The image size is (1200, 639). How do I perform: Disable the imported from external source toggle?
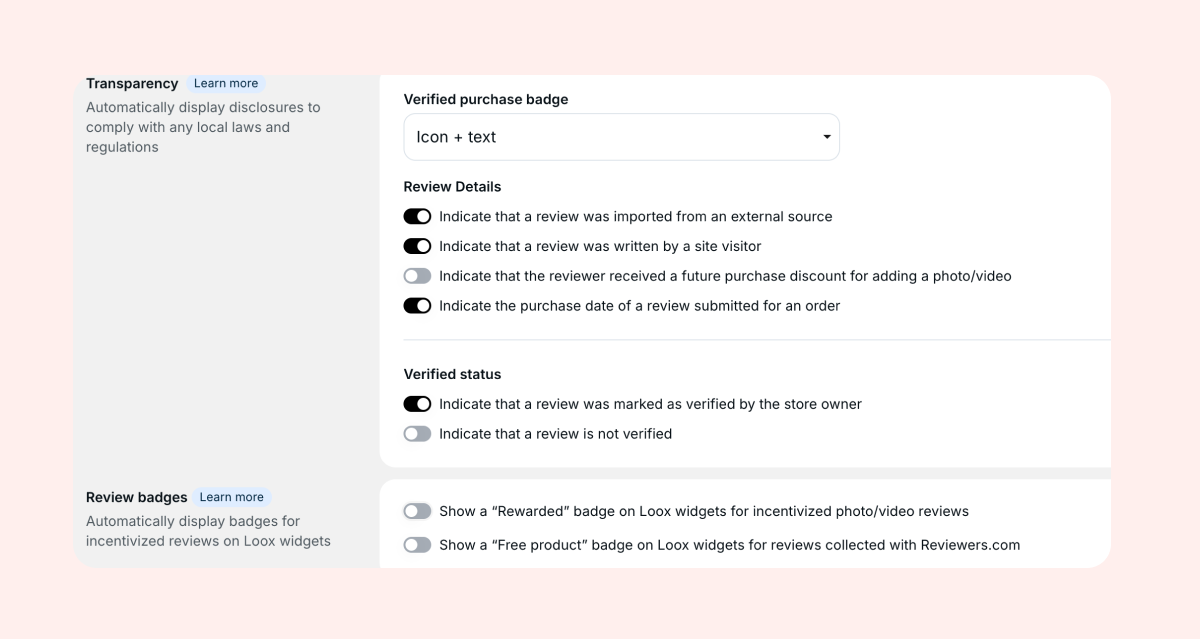coord(417,217)
